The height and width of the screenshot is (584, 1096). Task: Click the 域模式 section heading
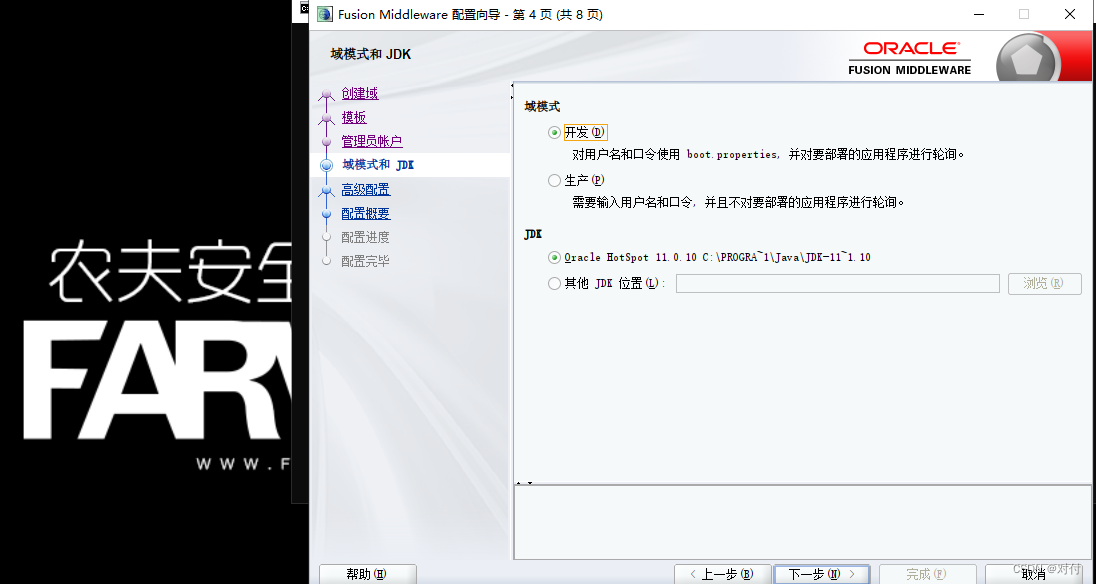point(542,107)
